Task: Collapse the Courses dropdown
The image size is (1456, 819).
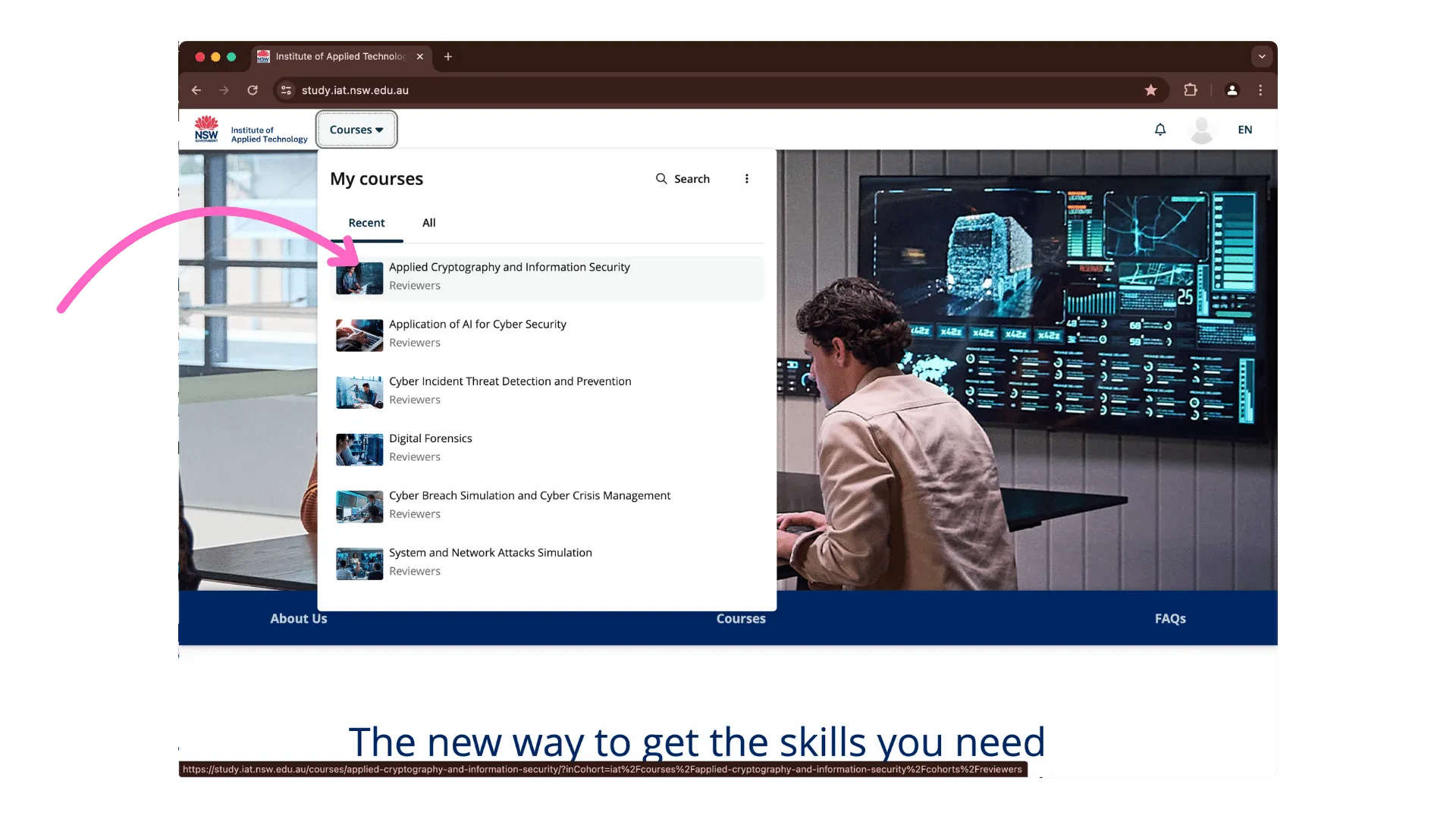Action: tap(356, 130)
